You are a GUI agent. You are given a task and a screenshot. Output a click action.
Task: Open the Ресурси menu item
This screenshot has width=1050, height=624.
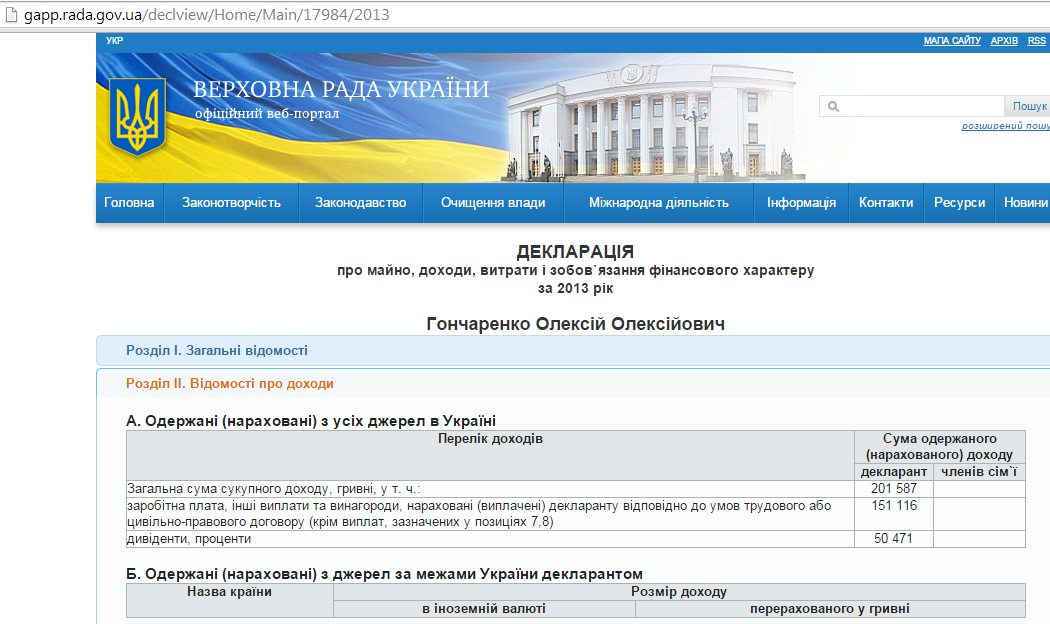point(959,202)
